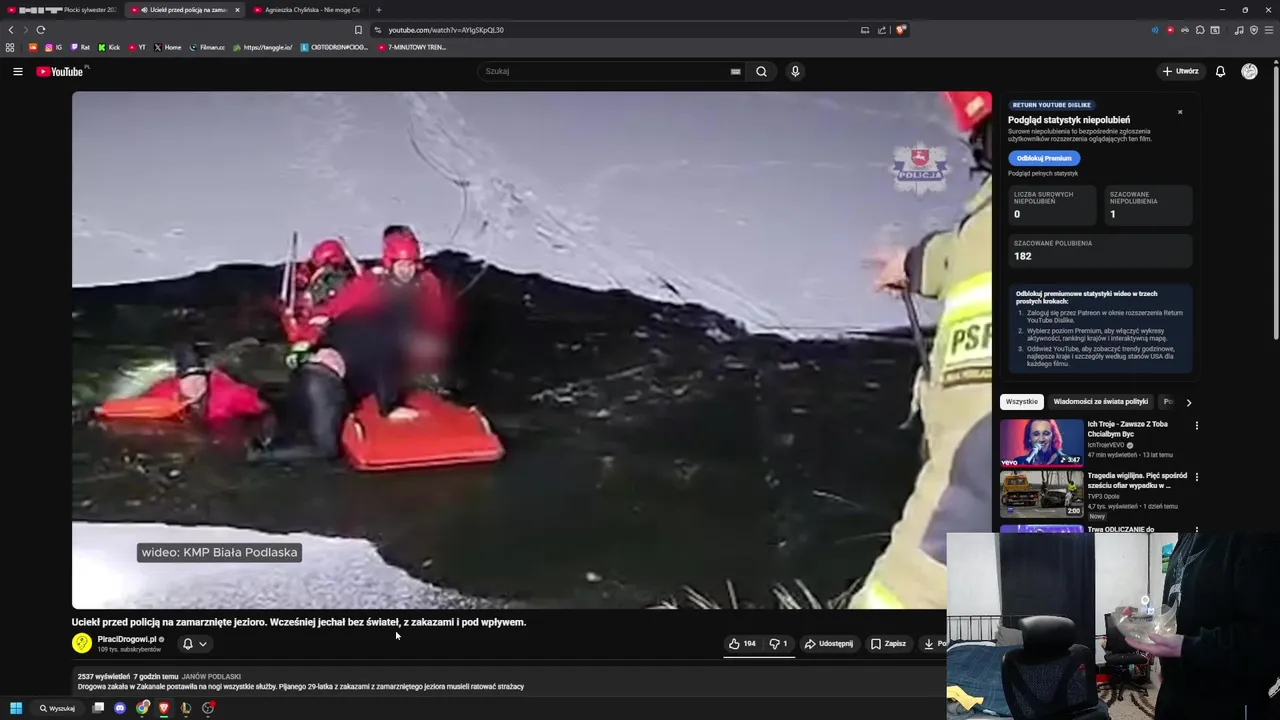Expand the channel notification bell dropdown
Viewport: 1280px width, 720px height.
coord(194,644)
